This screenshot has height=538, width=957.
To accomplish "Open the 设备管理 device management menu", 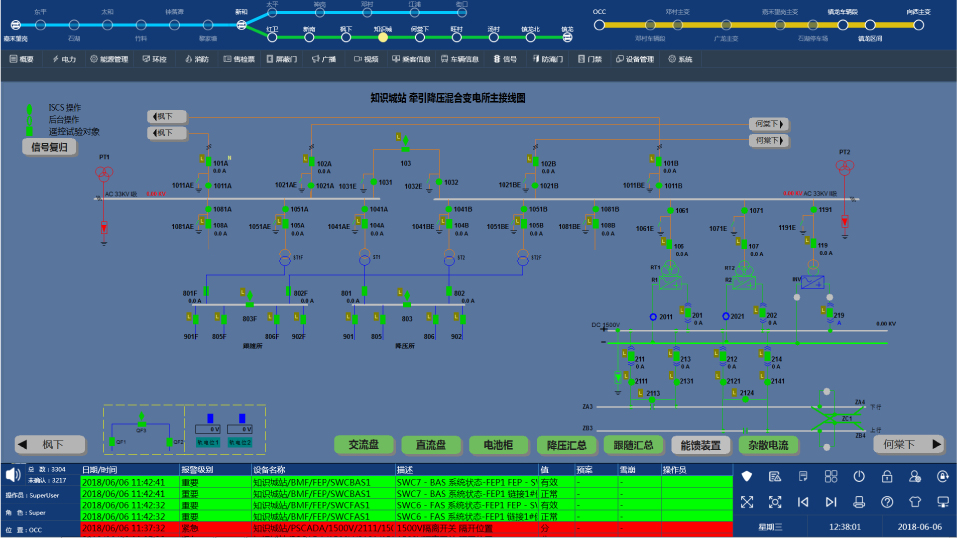I will click(x=634, y=59).
